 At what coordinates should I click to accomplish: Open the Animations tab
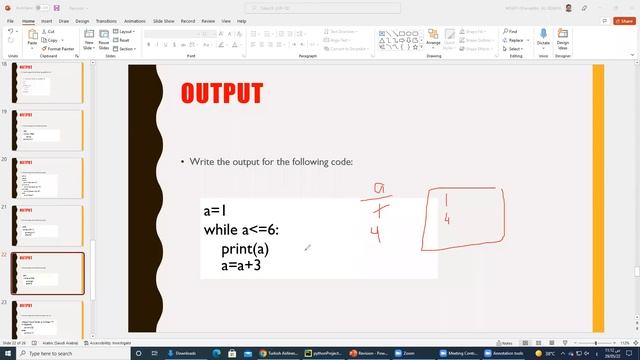pyautogui.click(x=135, y=21)
